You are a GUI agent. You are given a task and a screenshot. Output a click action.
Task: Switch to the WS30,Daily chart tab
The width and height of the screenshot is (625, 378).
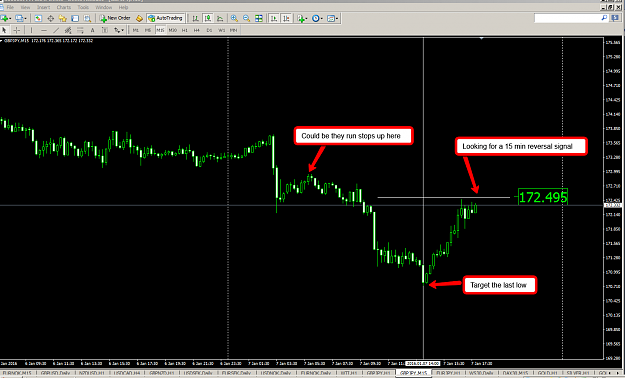click(x=481, y=374)
